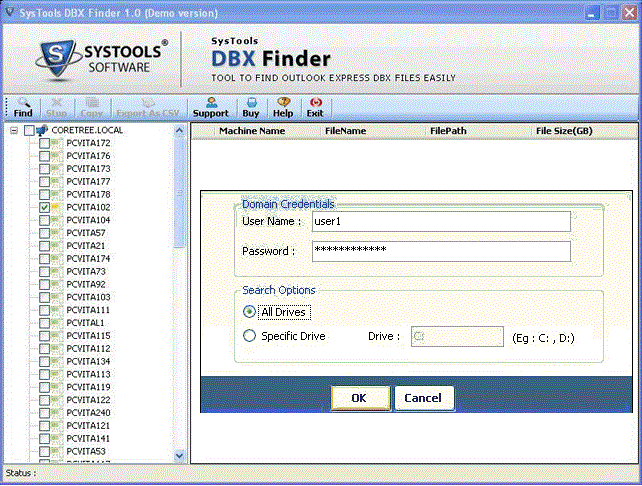Uncheck the PCVITA102 checkbox
Screen dimensions: 642x486
[44, 208]
